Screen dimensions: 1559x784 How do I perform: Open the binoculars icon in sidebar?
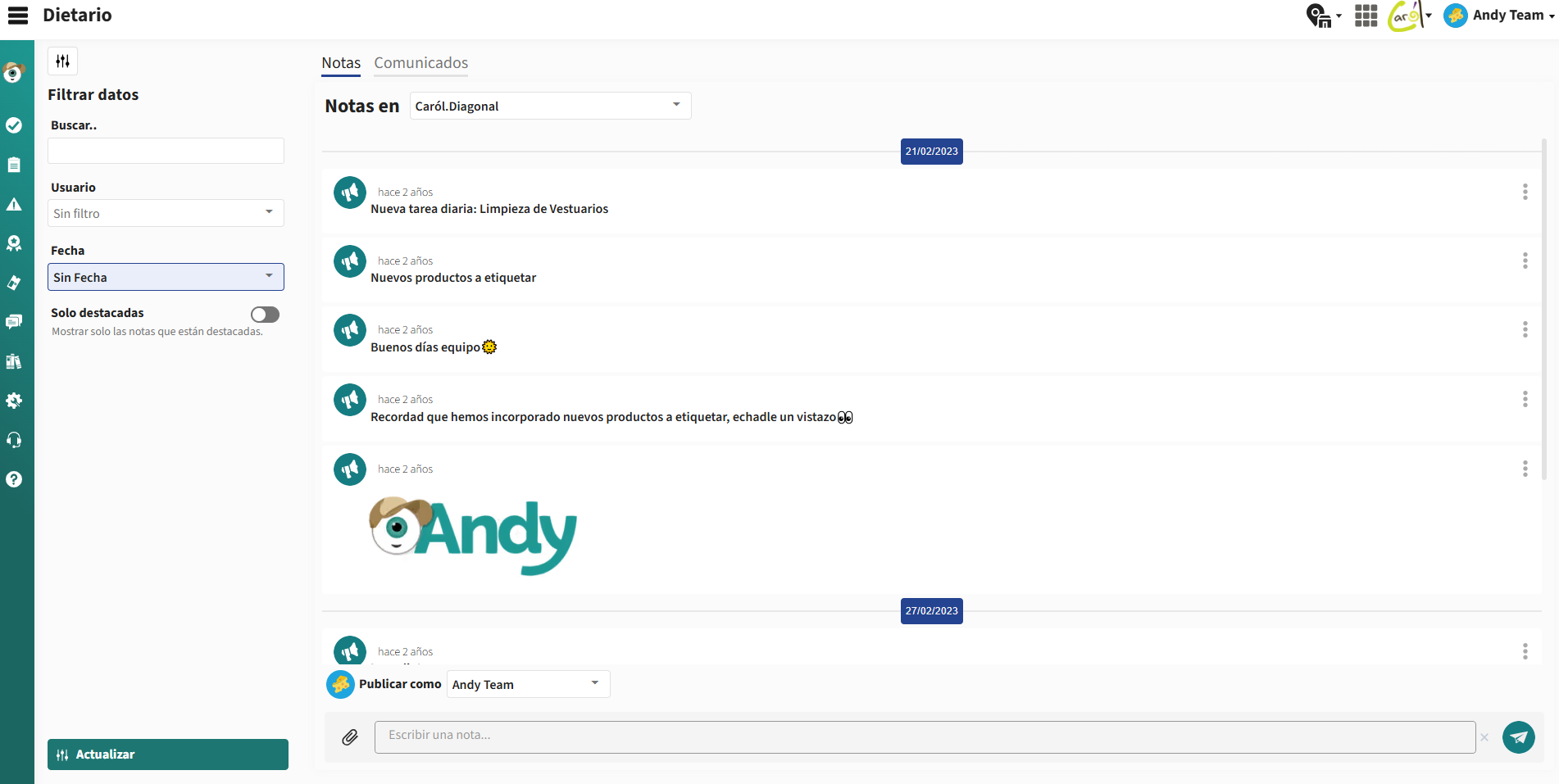(x=14, y=361)
